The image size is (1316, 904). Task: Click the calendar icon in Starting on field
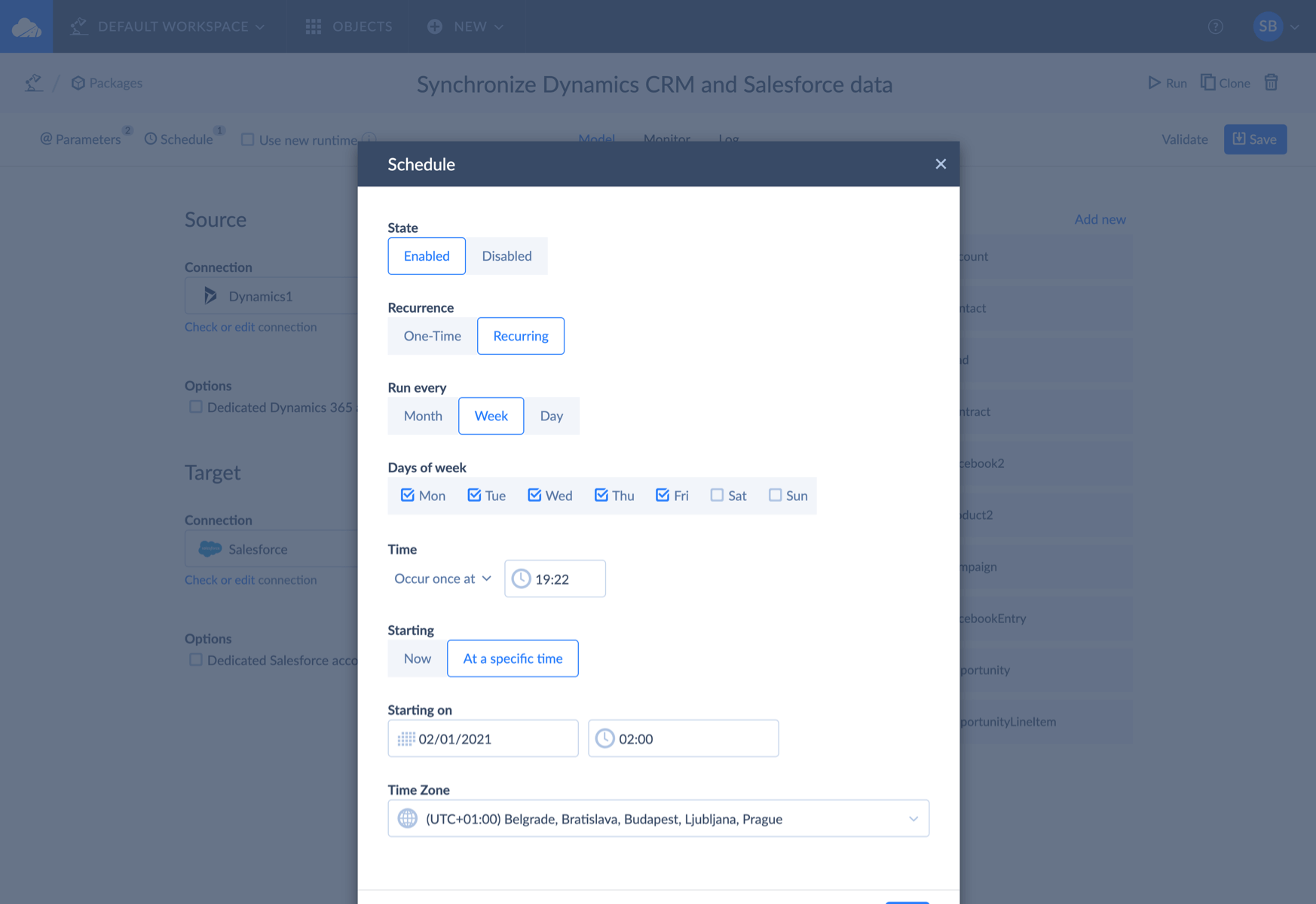406,738
